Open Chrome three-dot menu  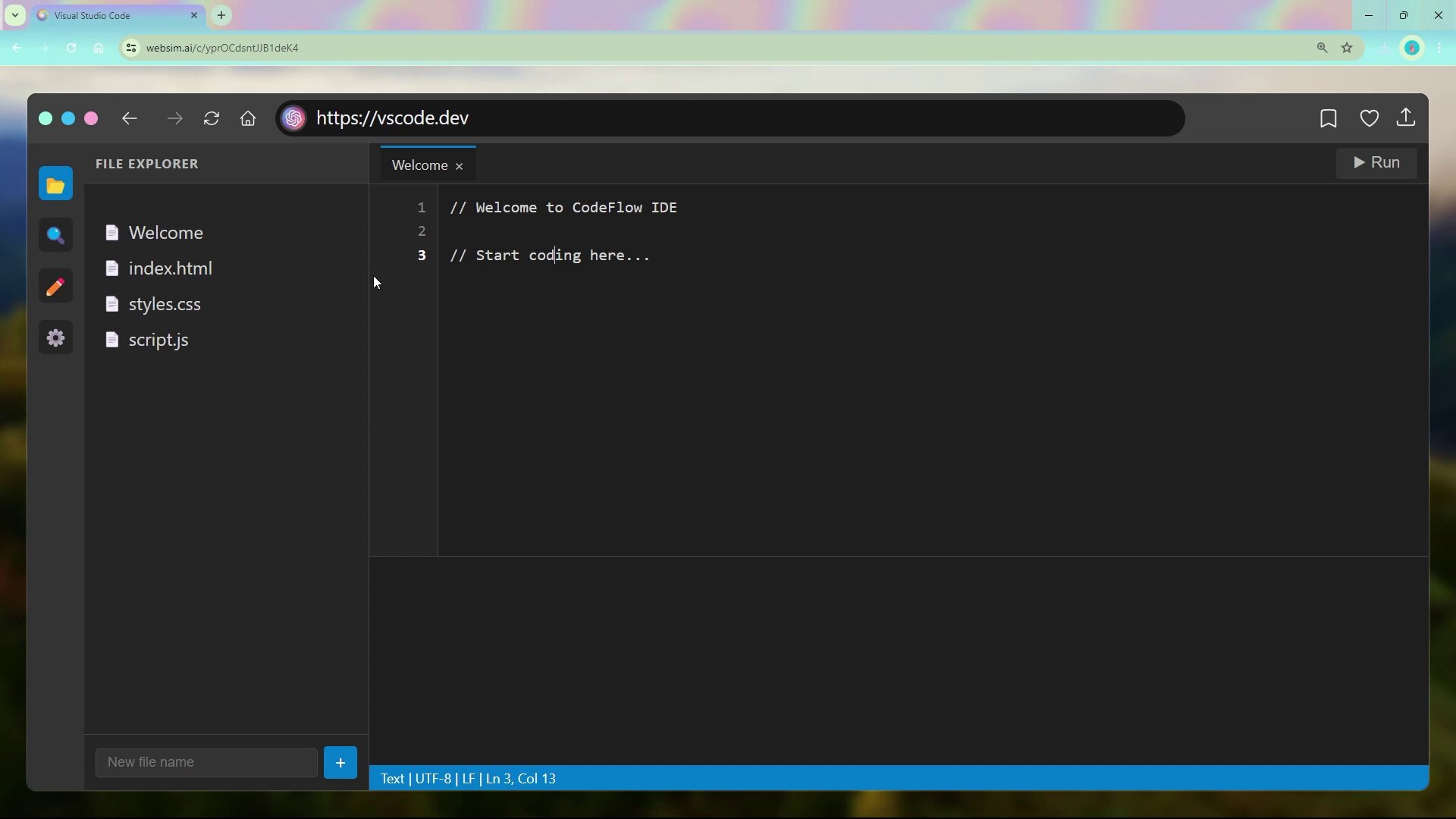[x=1439, y=48]
